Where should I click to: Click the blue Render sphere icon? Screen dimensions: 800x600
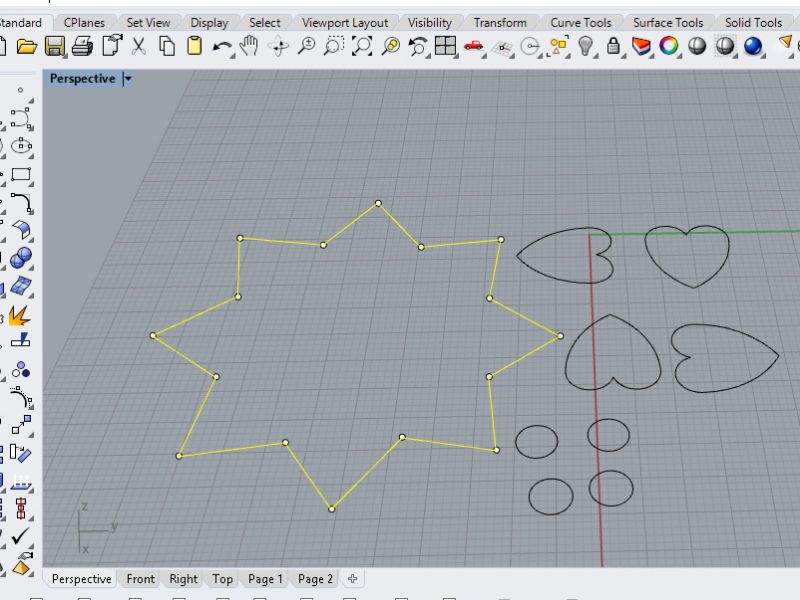click(753, 46)
